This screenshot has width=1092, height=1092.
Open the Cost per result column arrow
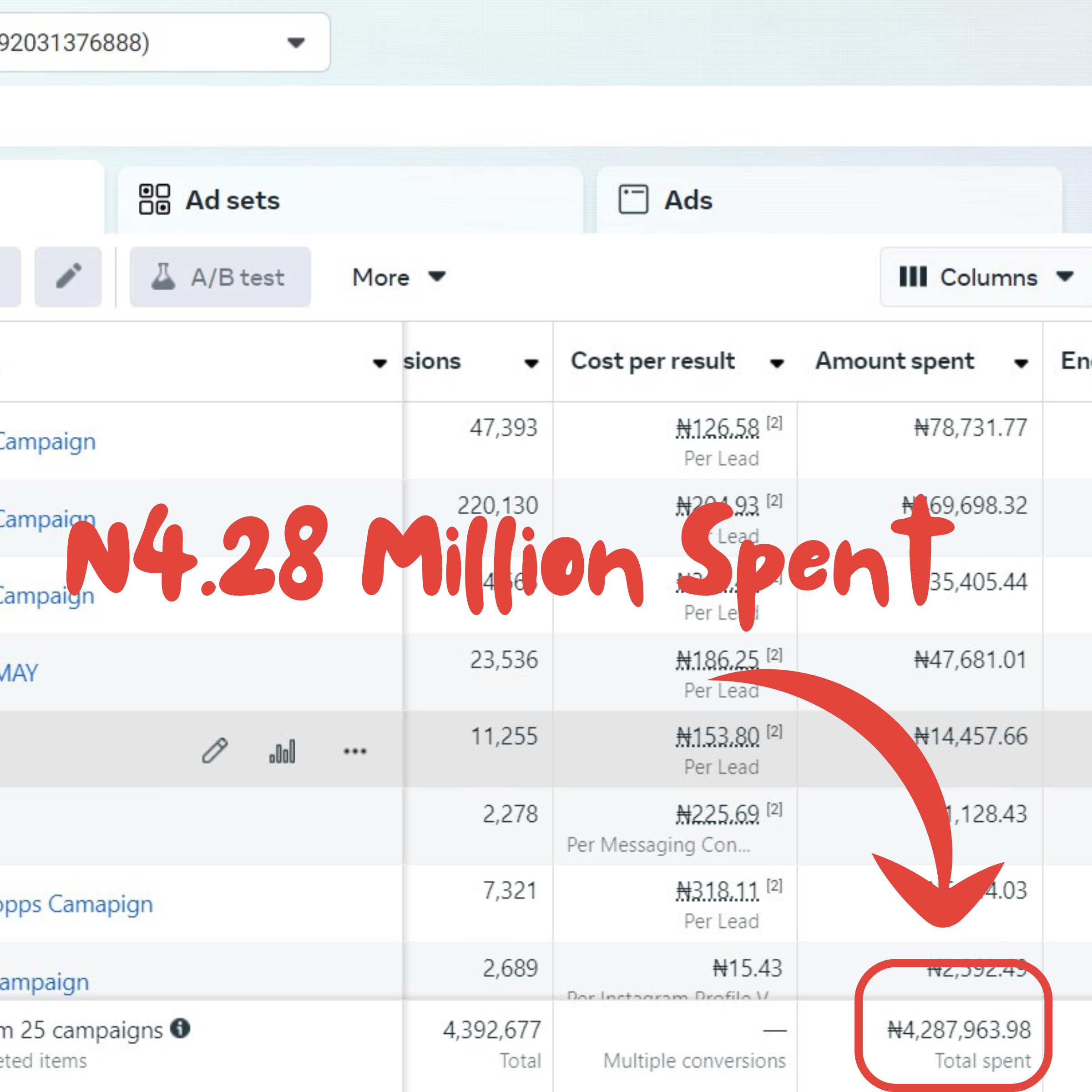777,363
